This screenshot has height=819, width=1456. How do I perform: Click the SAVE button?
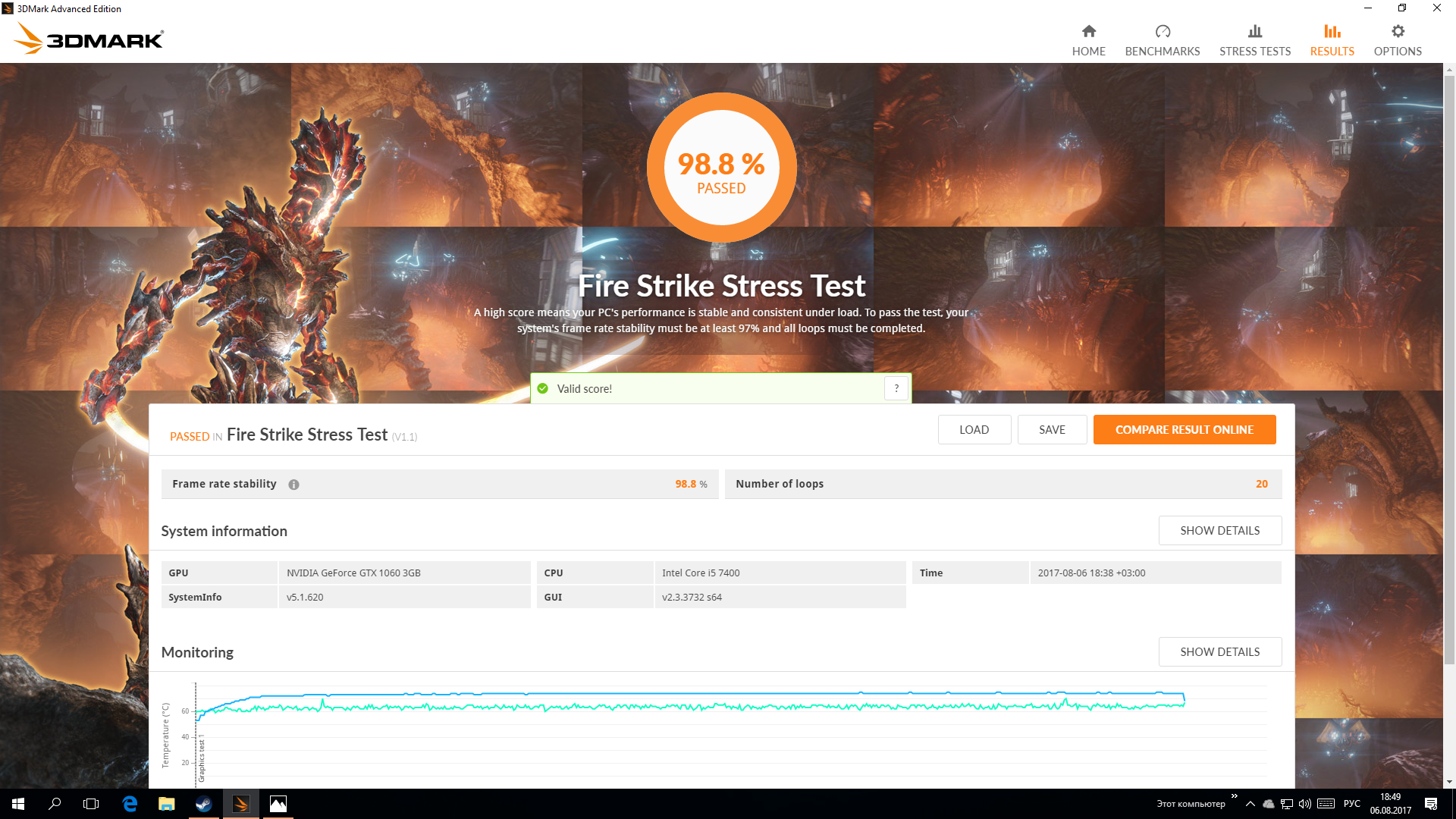(1051, 429)
